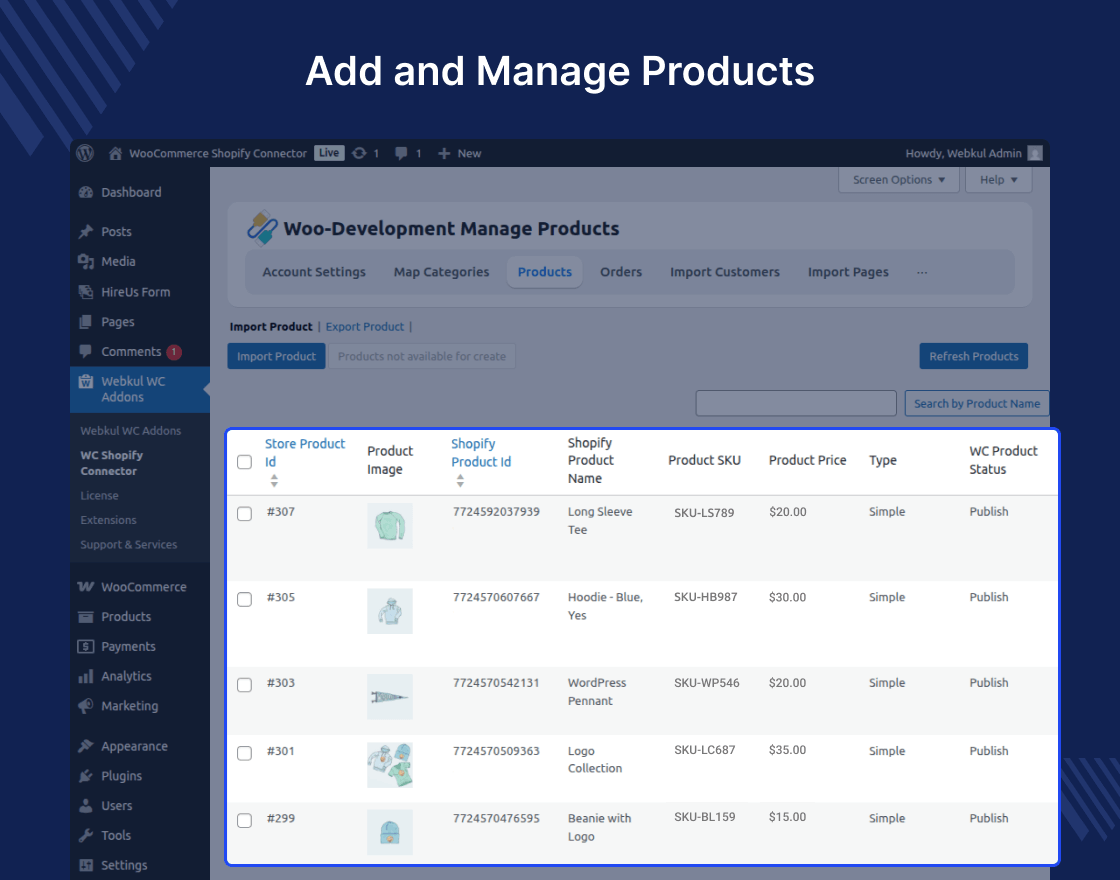Click the HireUs Form icon
Image resolution: width=1120 pixels, height=880 pixels.
(86, 291)
